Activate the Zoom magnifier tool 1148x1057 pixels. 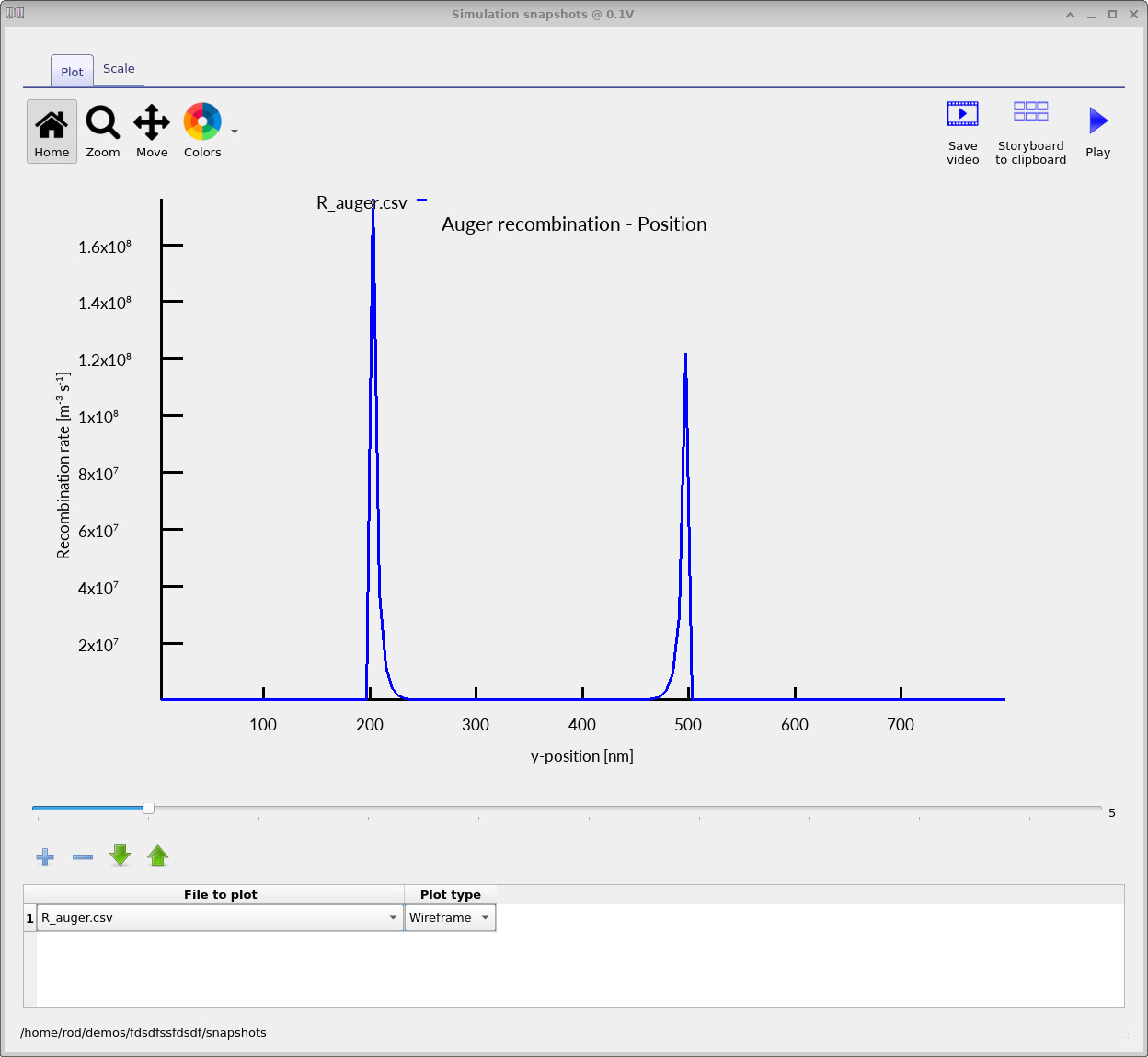click(x=103, y=132)
